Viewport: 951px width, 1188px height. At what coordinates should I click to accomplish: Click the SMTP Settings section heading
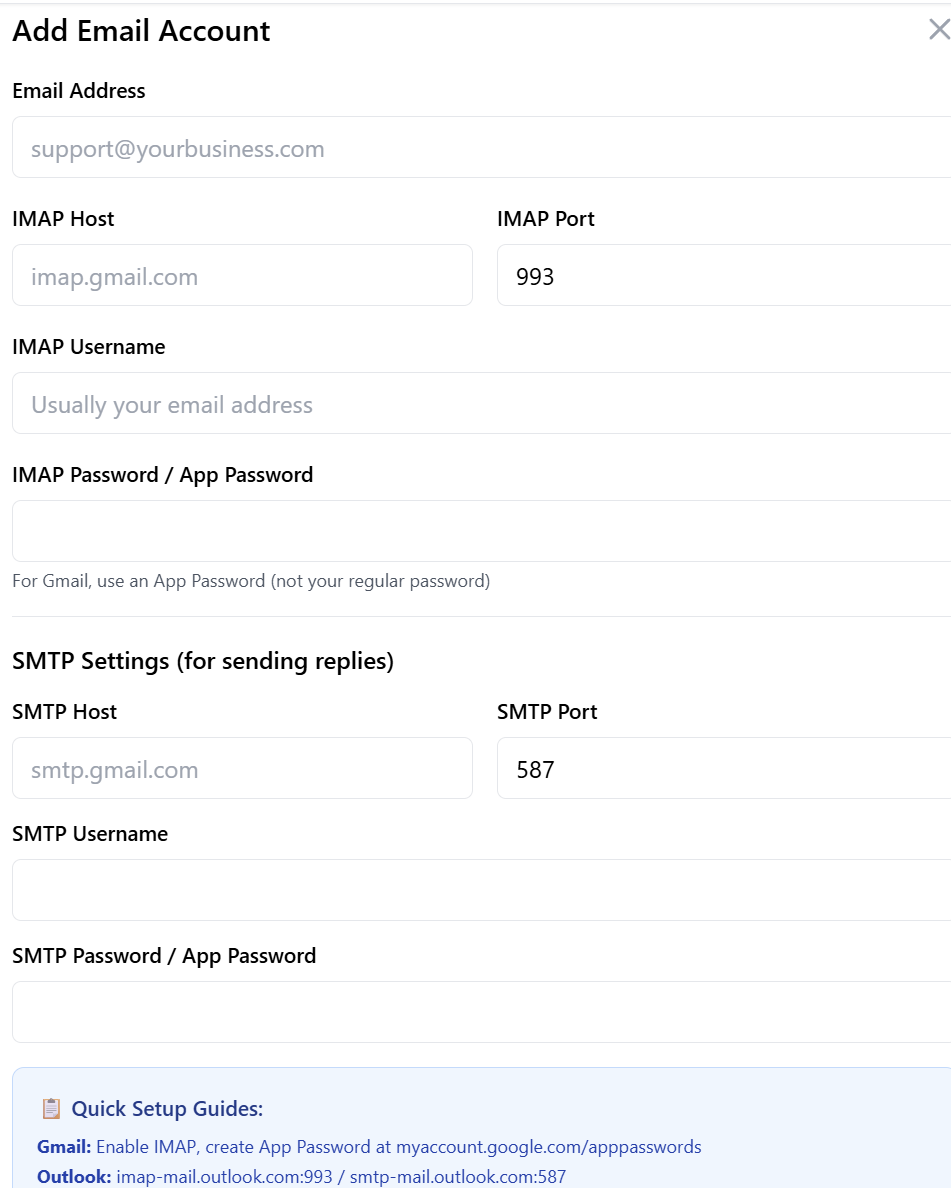[202, 661]
